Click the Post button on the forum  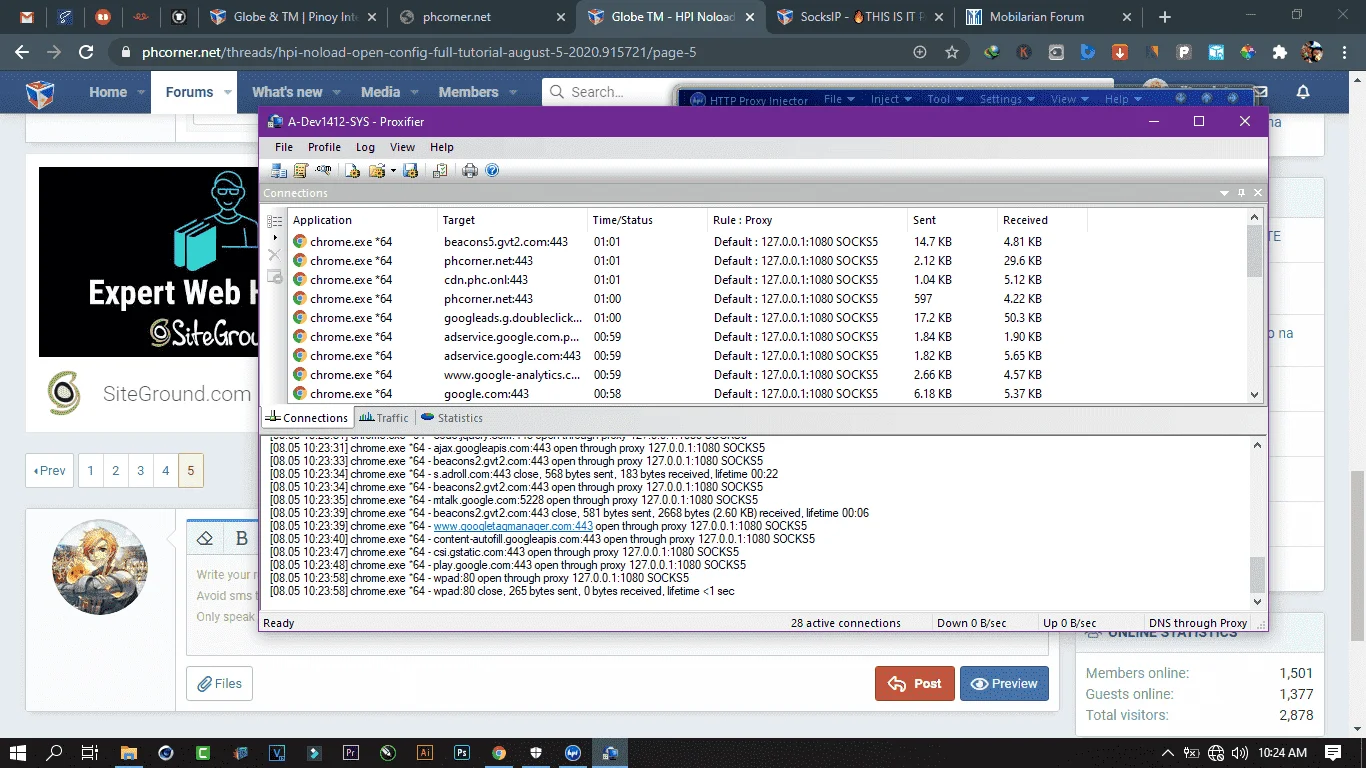[915, 684]
